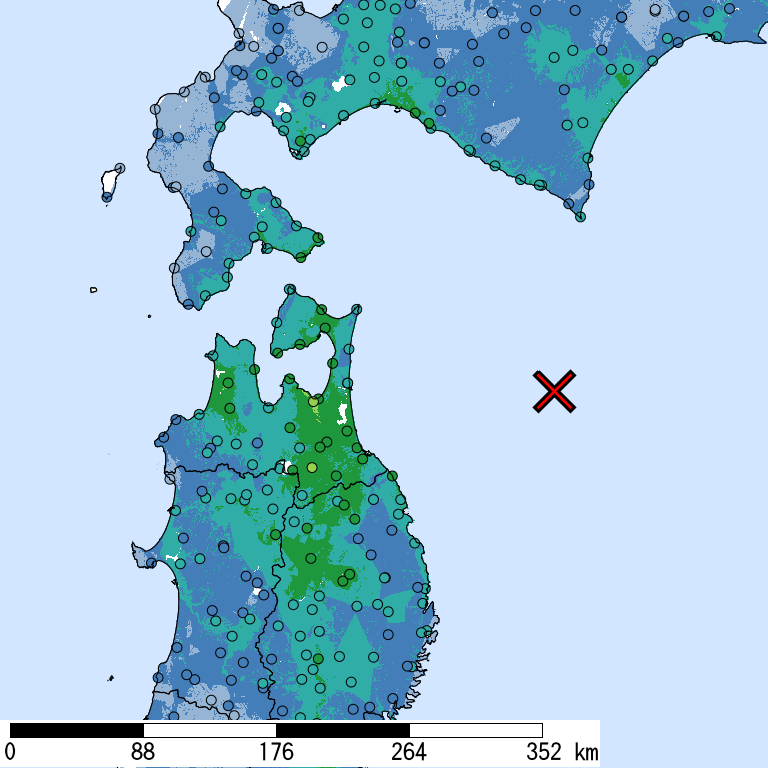Click the red X epicenter marker

click(x=554, y=392)
